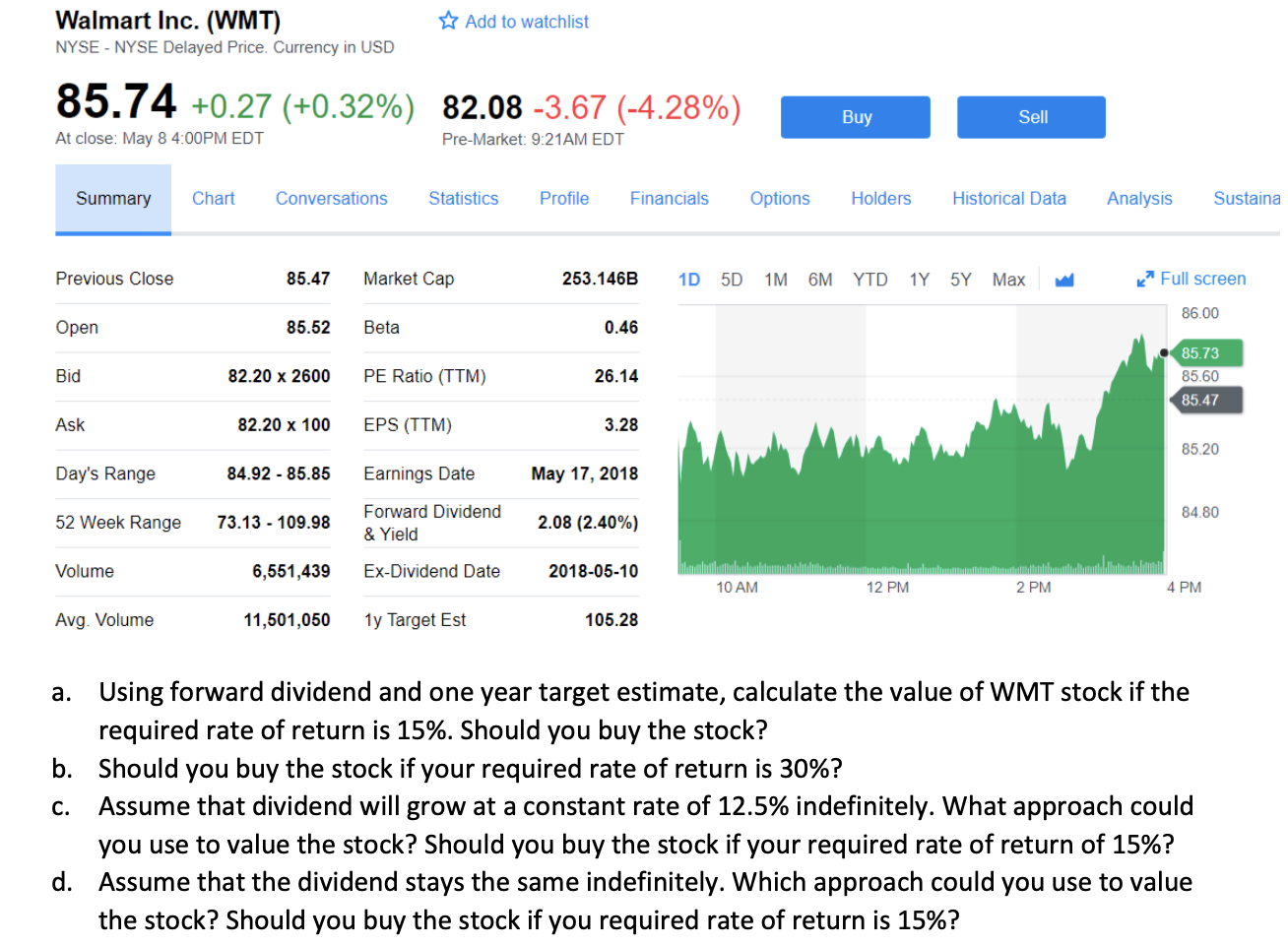This screenshot has height=946, width=1288.
Task: Open the Historical Data tab
Action: click(1009, 199)
